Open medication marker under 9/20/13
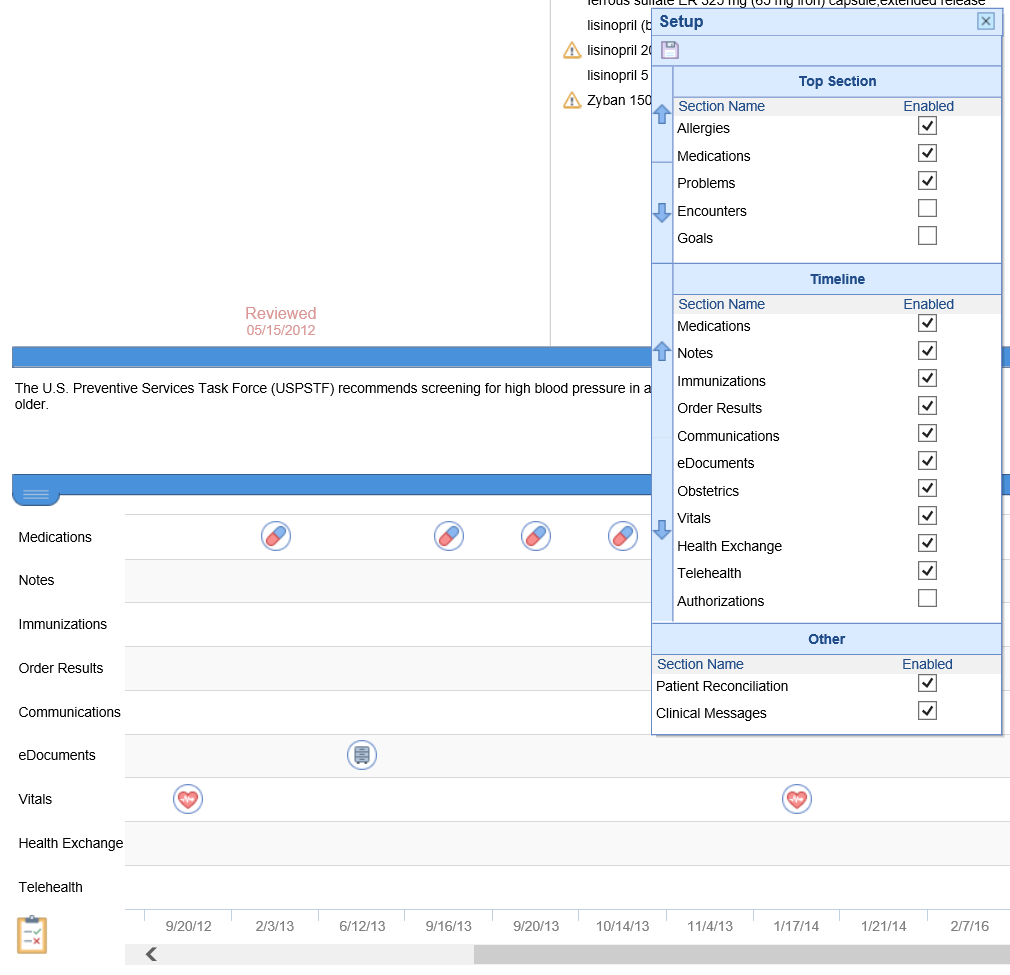The image size is (1010, 975). (536, 536)
